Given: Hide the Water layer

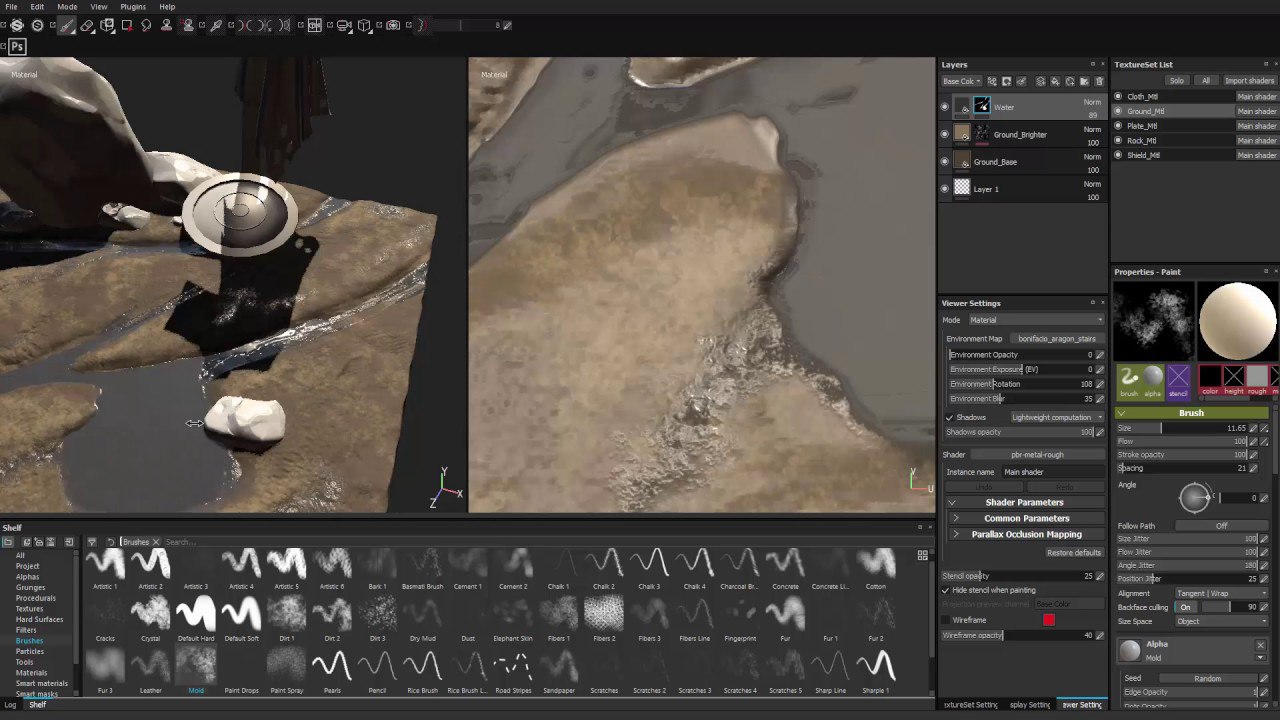Looking at the screenshot, I should (x=944, y=107).
